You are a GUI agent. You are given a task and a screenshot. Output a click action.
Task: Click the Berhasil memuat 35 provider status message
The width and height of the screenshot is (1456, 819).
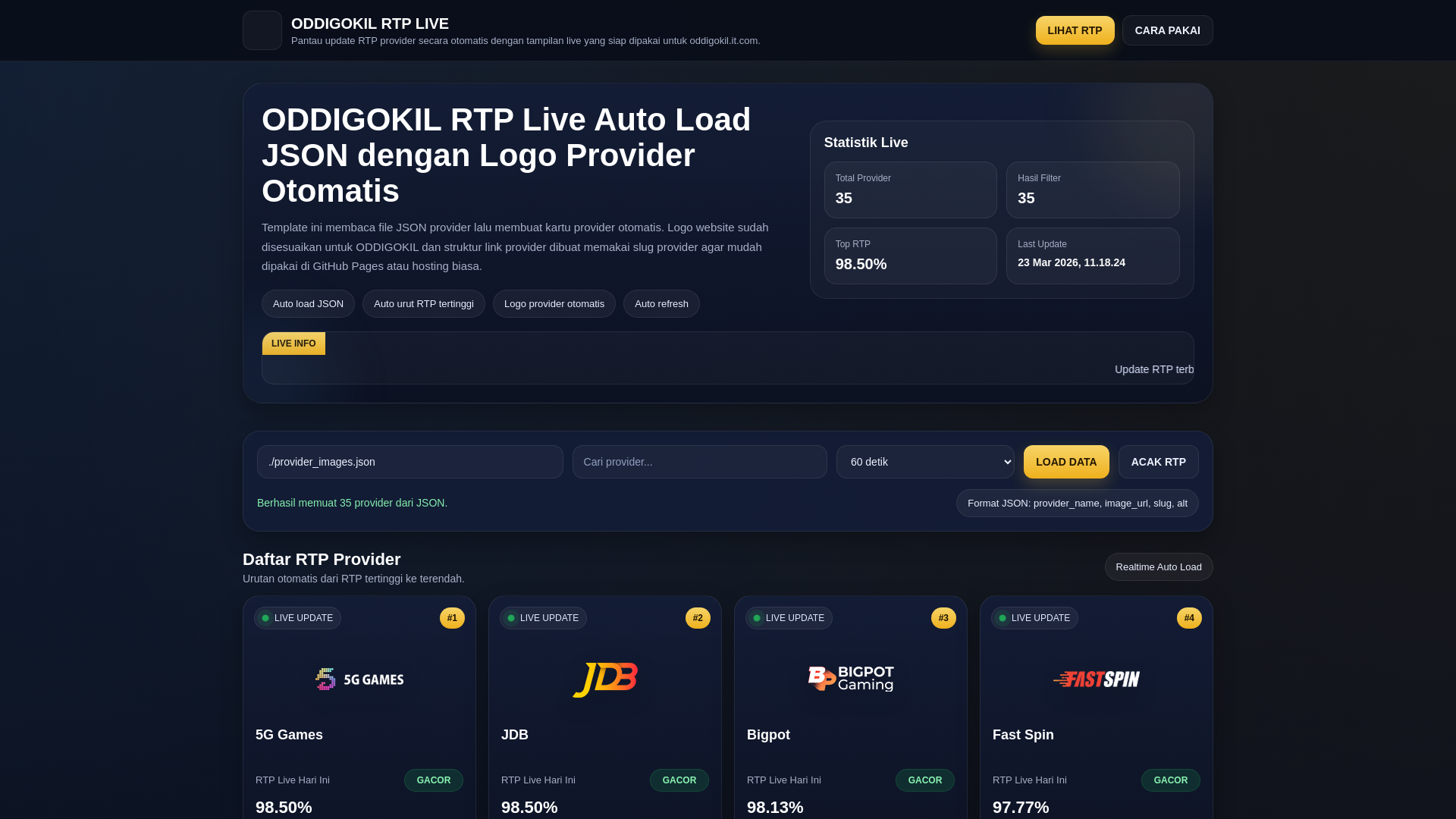352,503
